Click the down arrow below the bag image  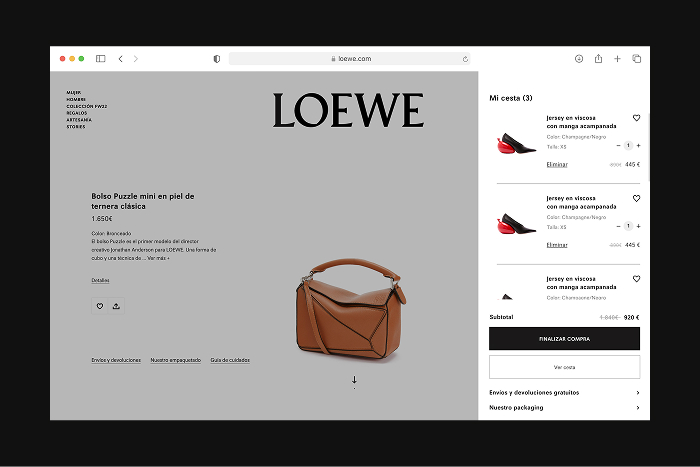click(x=354, y=380)
